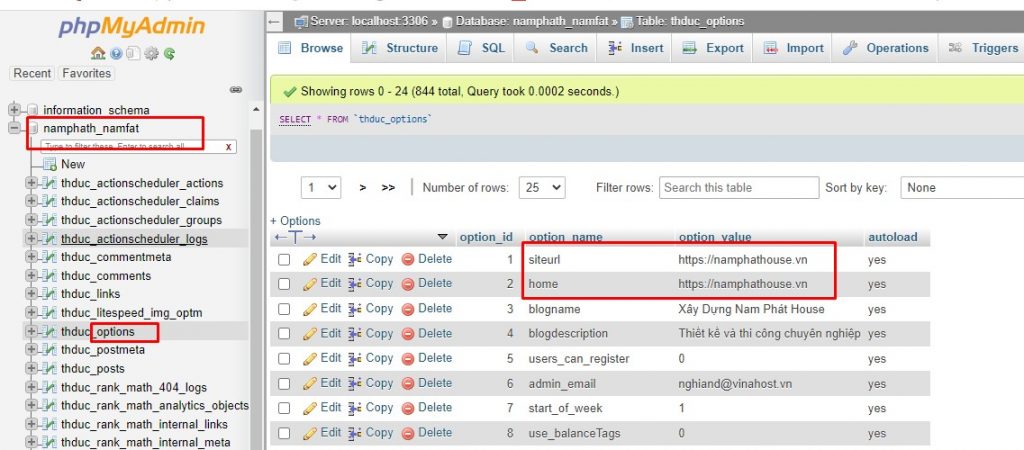Viewport: 1024px width, 450px height.
Task: Click Delete link in home row
Action: tap(435, 283)
